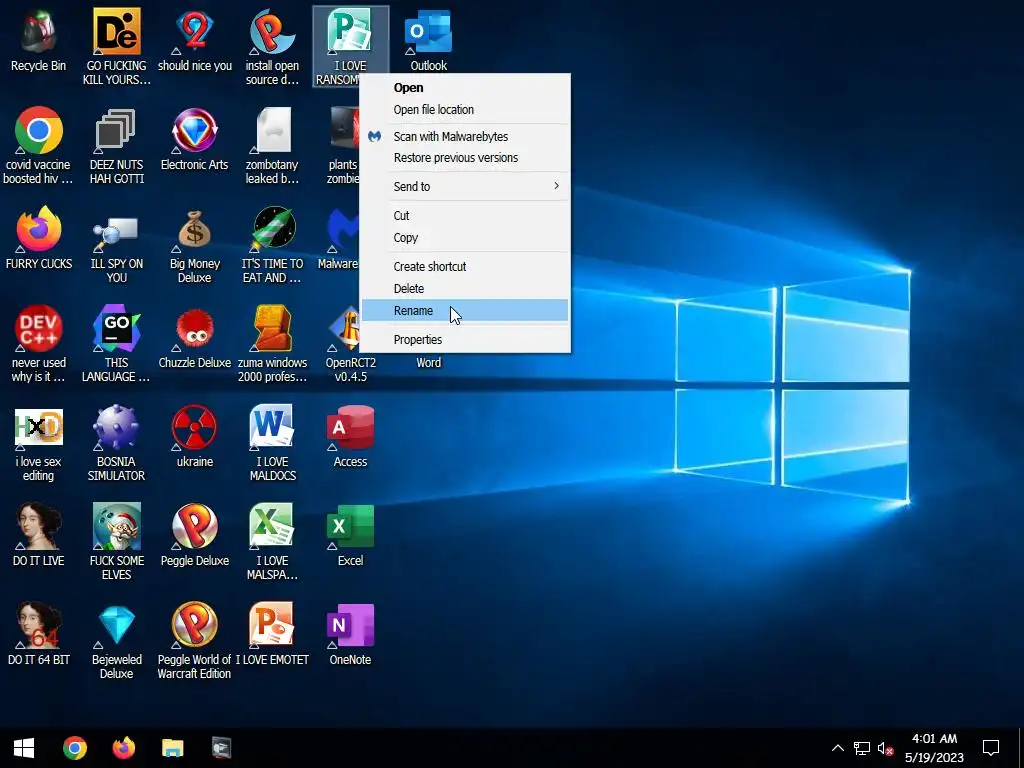The width and height of the screenshot is (1024, 768).
Task: Launch Chrome from the taskbar
Action: pos(74,748)
